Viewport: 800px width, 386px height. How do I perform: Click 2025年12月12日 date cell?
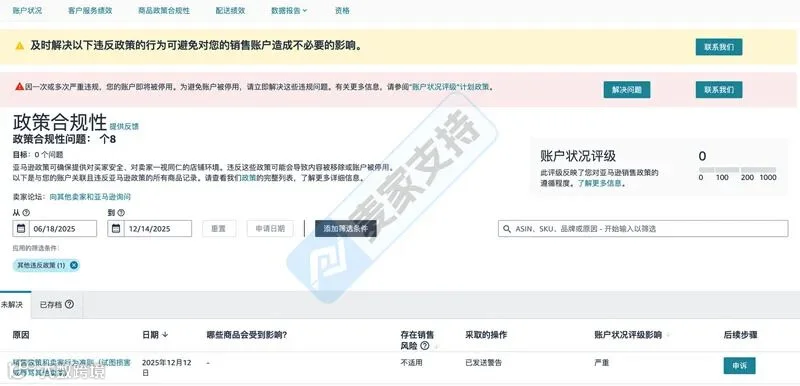(x=166, y=368)
